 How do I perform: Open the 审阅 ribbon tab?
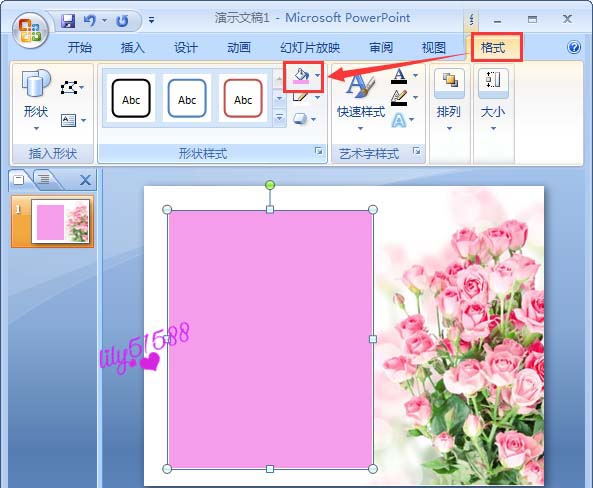click(381, 48)
